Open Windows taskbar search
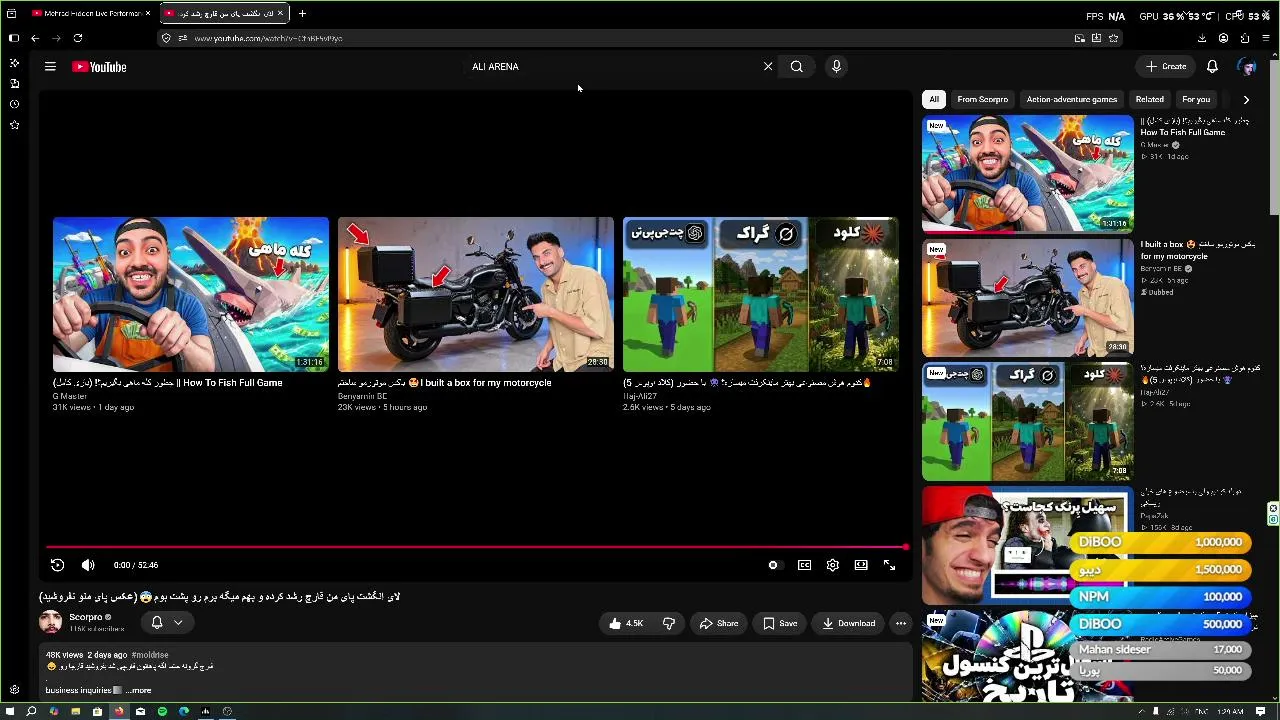 coord(31,711)
